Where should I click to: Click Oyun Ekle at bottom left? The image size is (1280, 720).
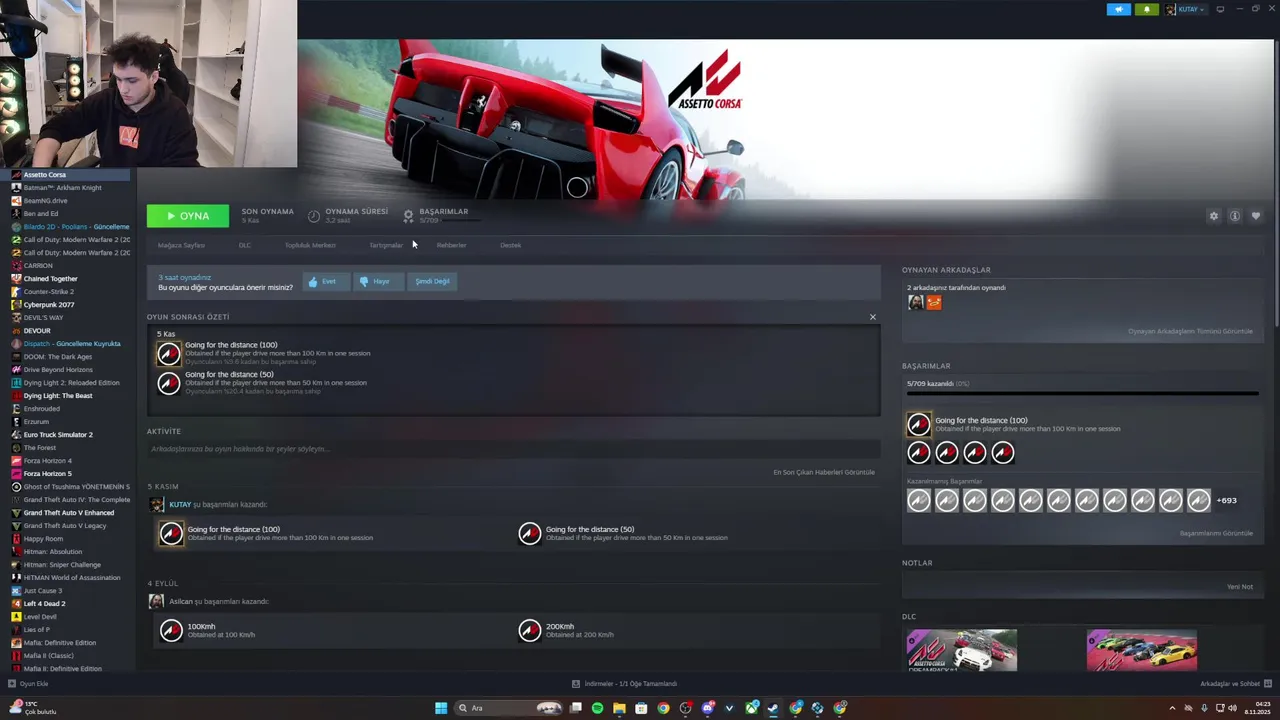28,684
